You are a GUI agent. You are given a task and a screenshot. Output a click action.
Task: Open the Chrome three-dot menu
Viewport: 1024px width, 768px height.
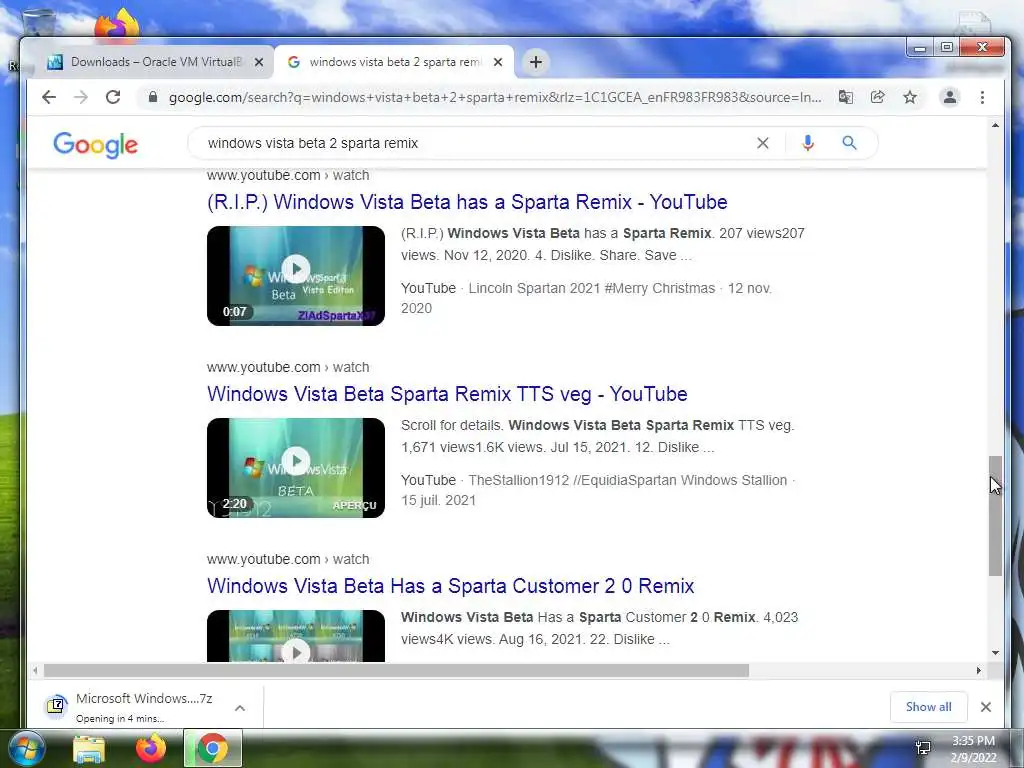(x=982, y=97)
